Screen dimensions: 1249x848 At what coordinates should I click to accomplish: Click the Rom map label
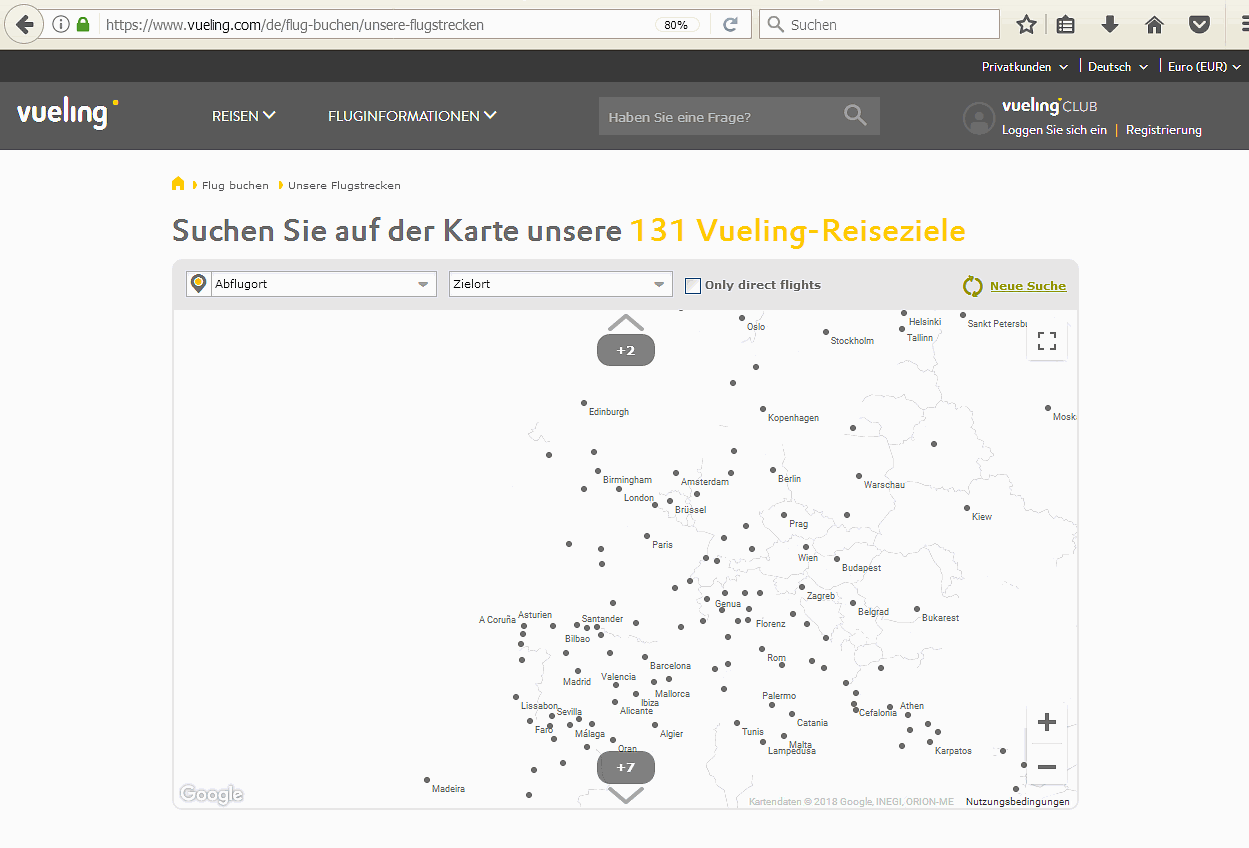click(776, 658)
